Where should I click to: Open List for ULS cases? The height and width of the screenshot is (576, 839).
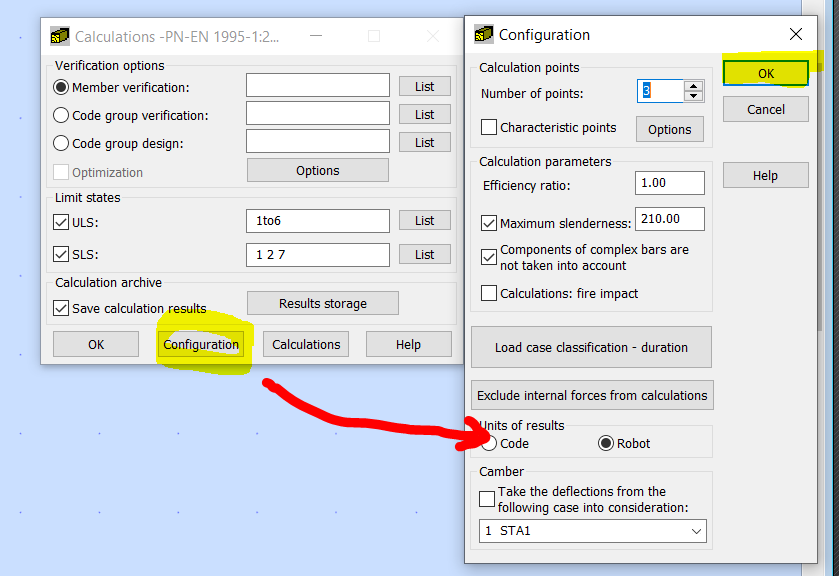pos(425,221)
